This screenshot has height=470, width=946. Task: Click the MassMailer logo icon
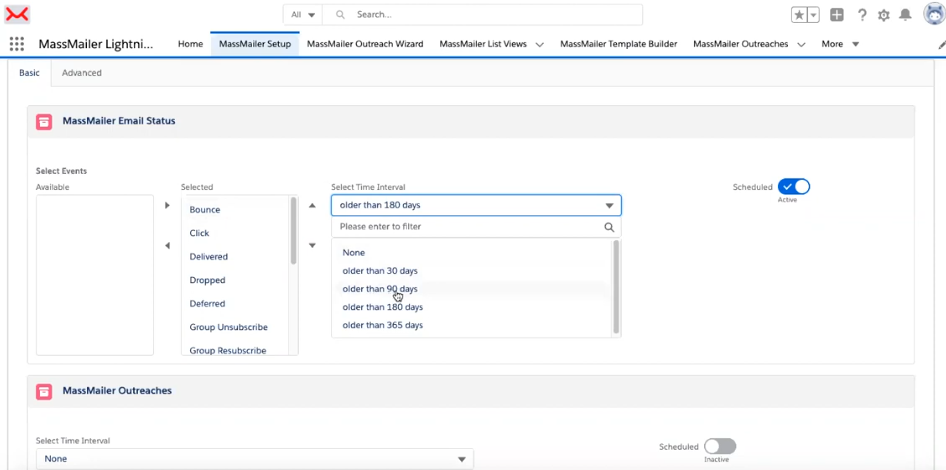[x=17, y=14]
